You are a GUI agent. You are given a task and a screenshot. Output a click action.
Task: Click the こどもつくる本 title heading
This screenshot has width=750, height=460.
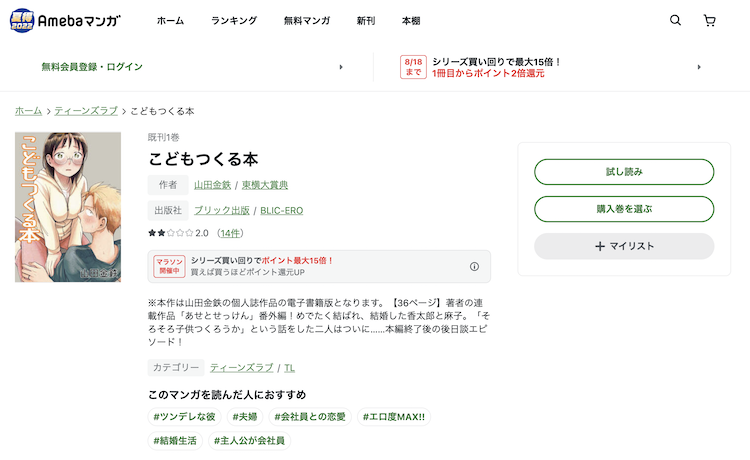[203, 159]
